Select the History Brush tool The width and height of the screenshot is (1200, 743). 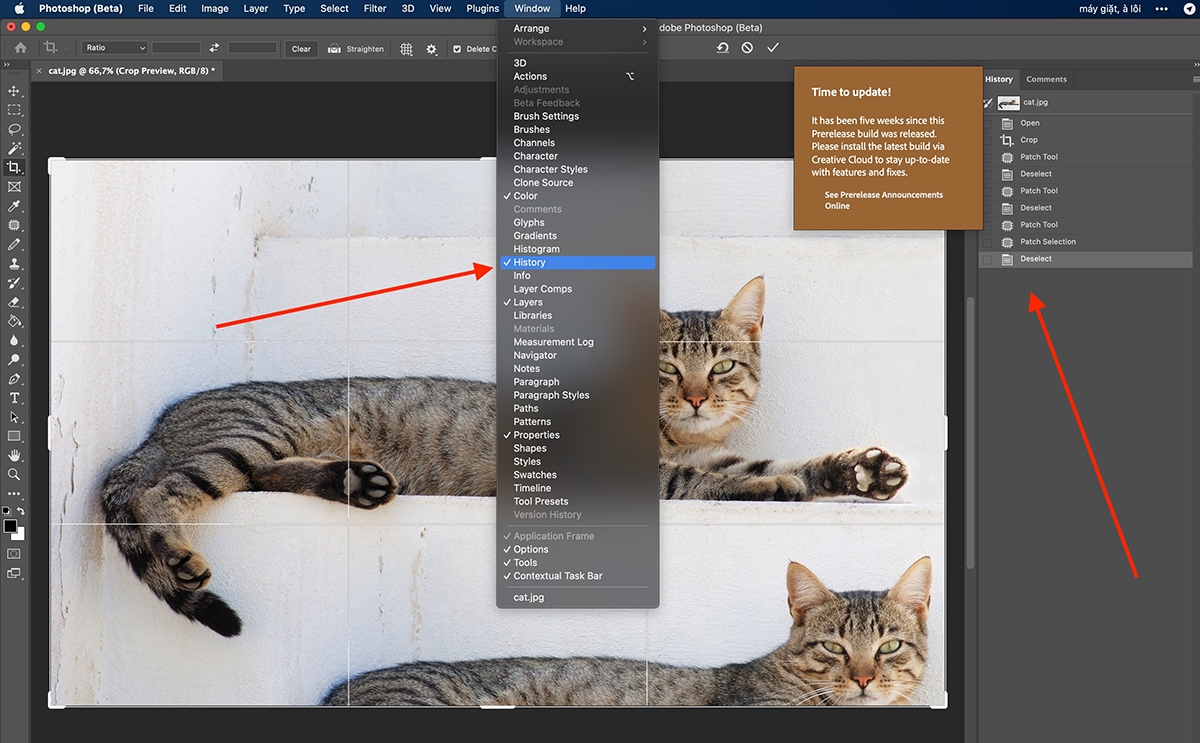point(14,283)
